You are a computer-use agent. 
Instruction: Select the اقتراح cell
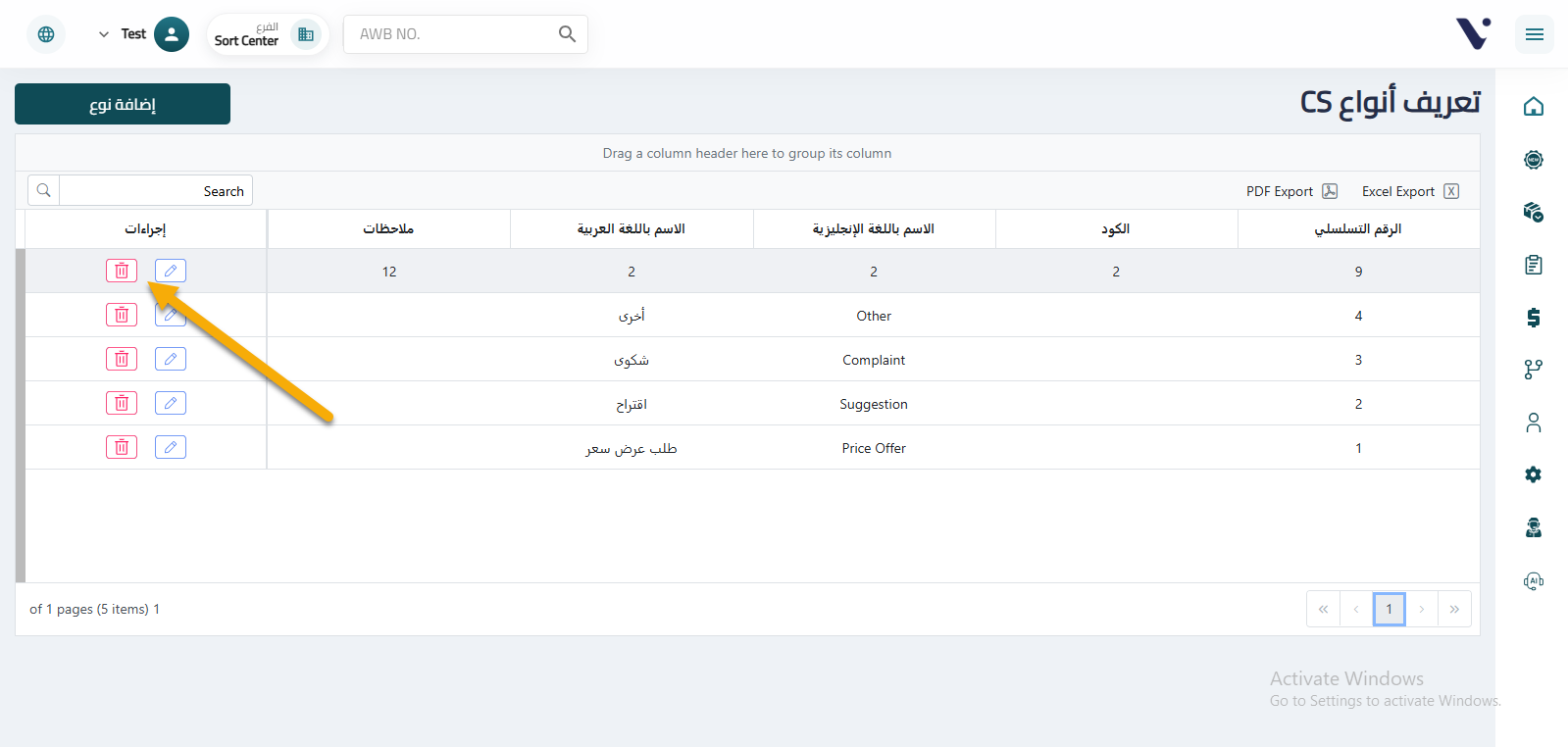point(632,404)
